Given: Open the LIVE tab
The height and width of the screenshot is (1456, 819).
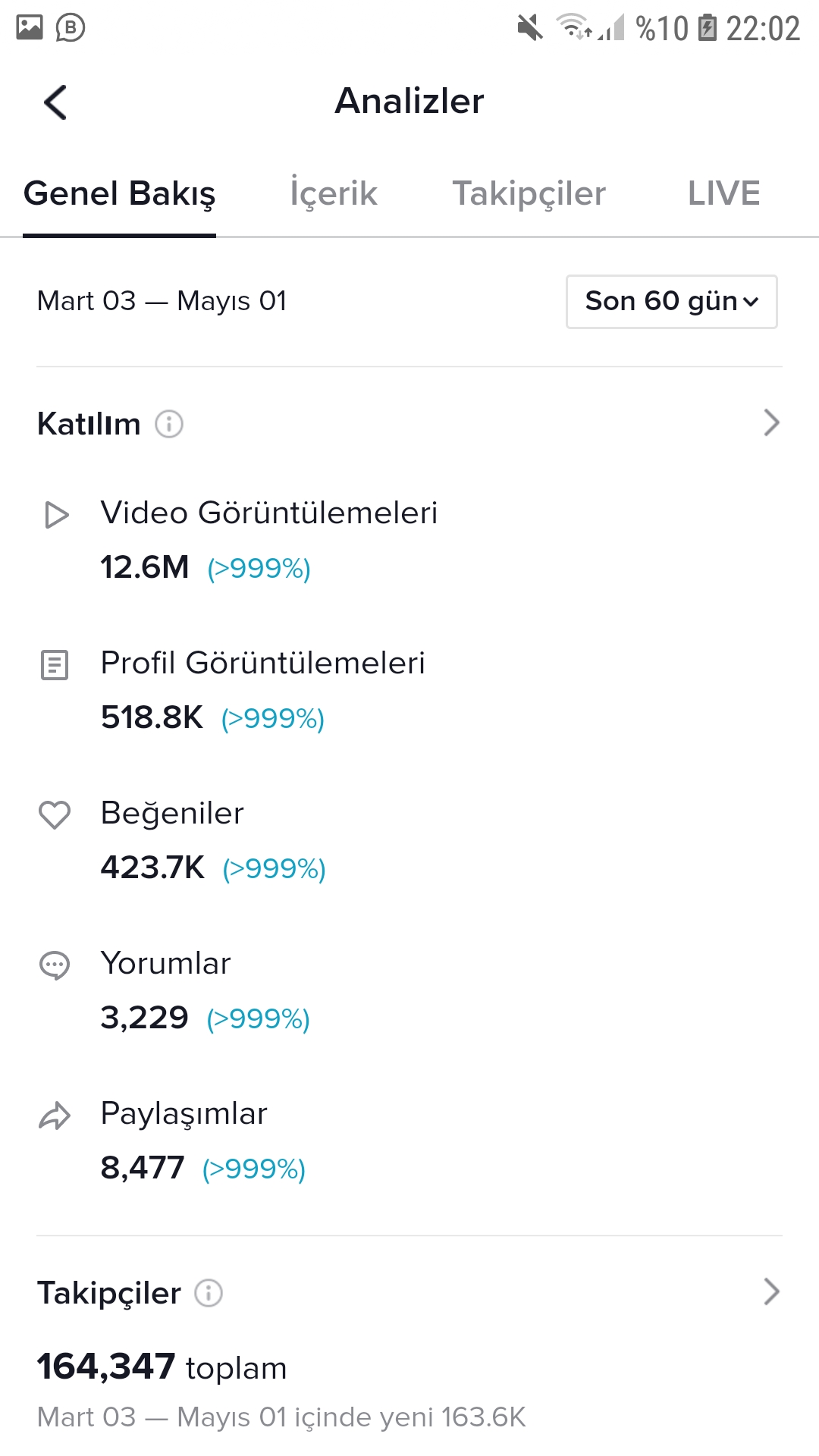Looking at the screenshot, I should pyautogui.click(x=723, y=193).
